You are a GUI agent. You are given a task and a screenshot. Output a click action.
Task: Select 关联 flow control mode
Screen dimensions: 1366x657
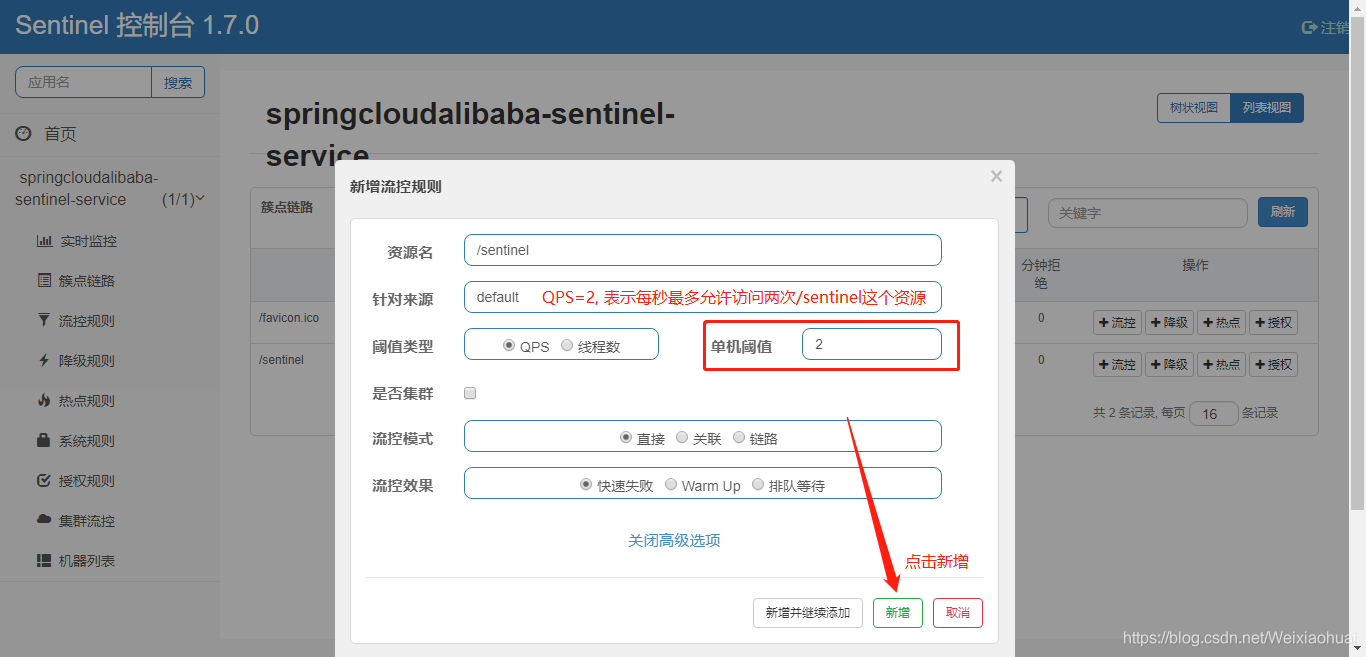pyautogui.click(x=682, y=437)
